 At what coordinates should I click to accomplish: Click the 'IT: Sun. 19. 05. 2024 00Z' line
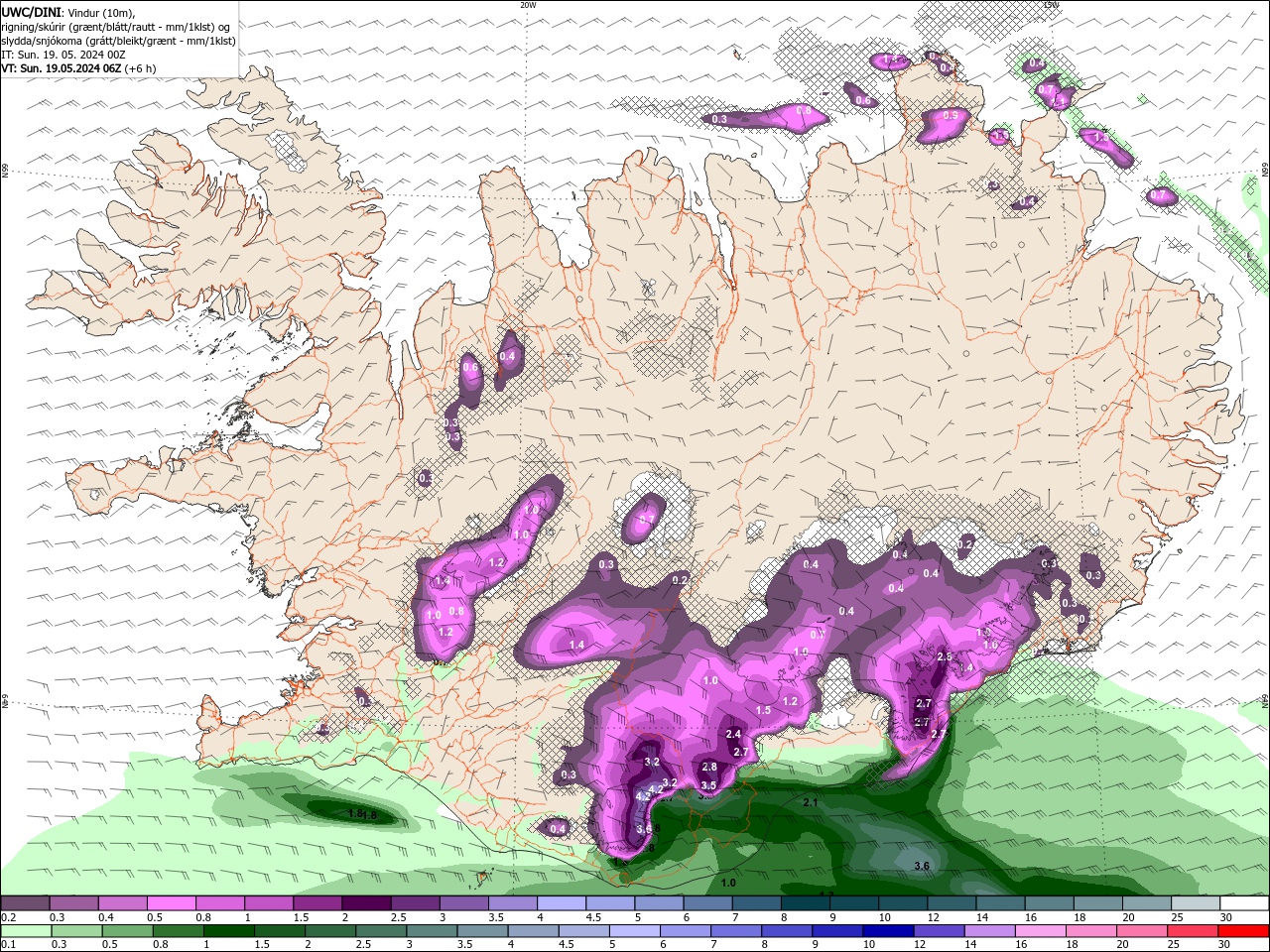tap(63, 55)
